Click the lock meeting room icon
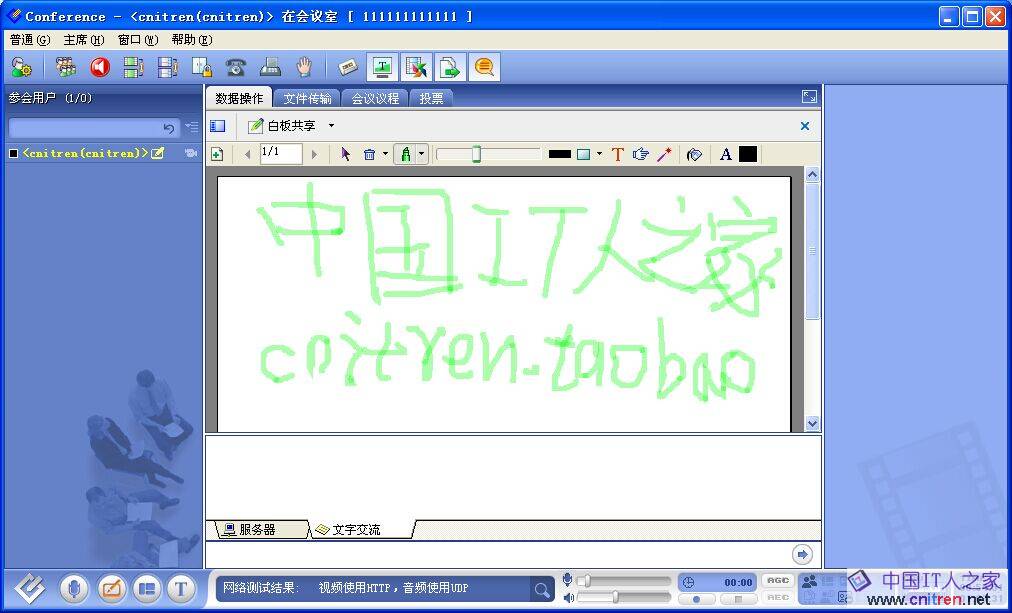 [201, 67]
